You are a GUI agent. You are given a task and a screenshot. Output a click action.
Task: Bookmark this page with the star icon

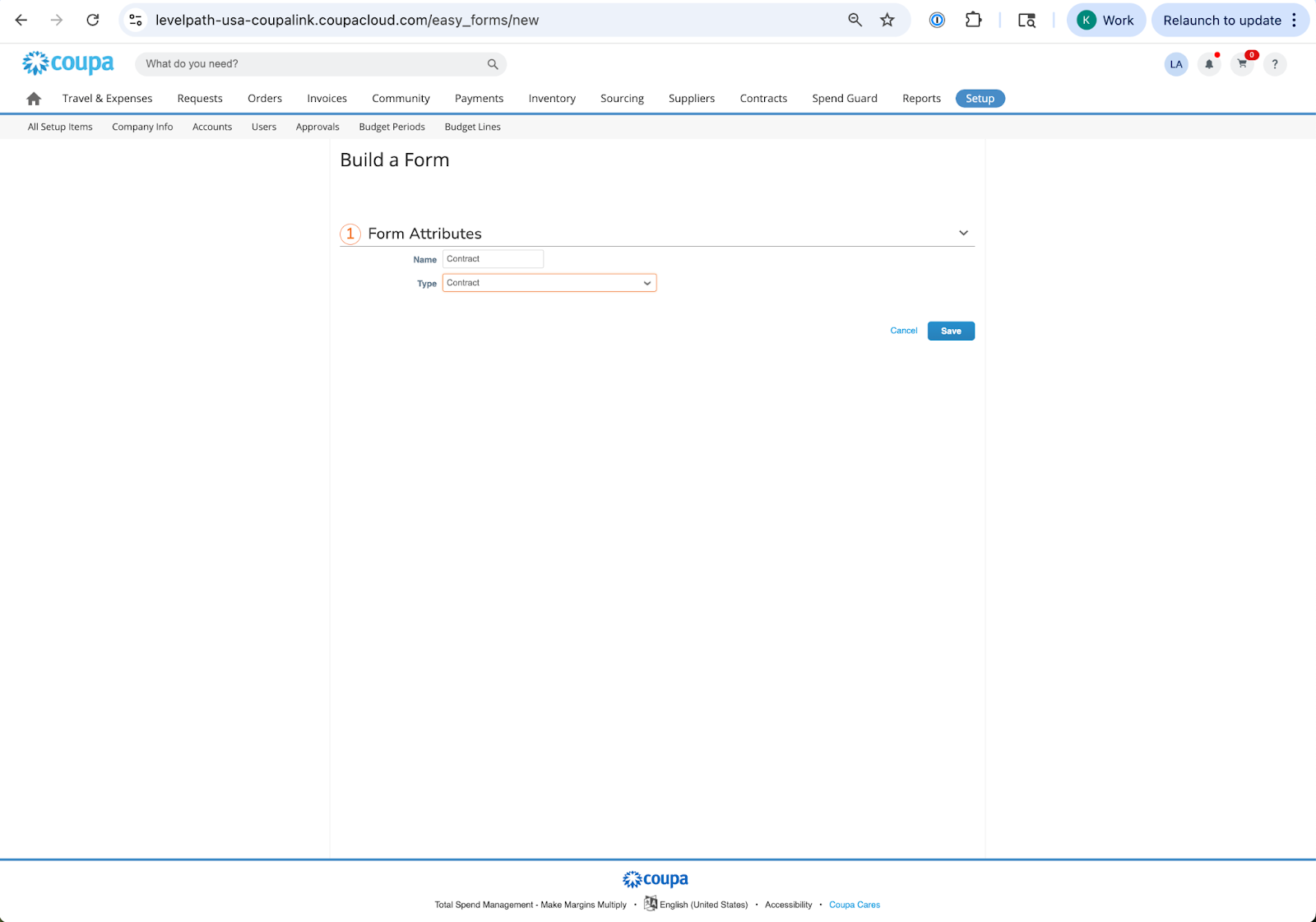(887, 21)
